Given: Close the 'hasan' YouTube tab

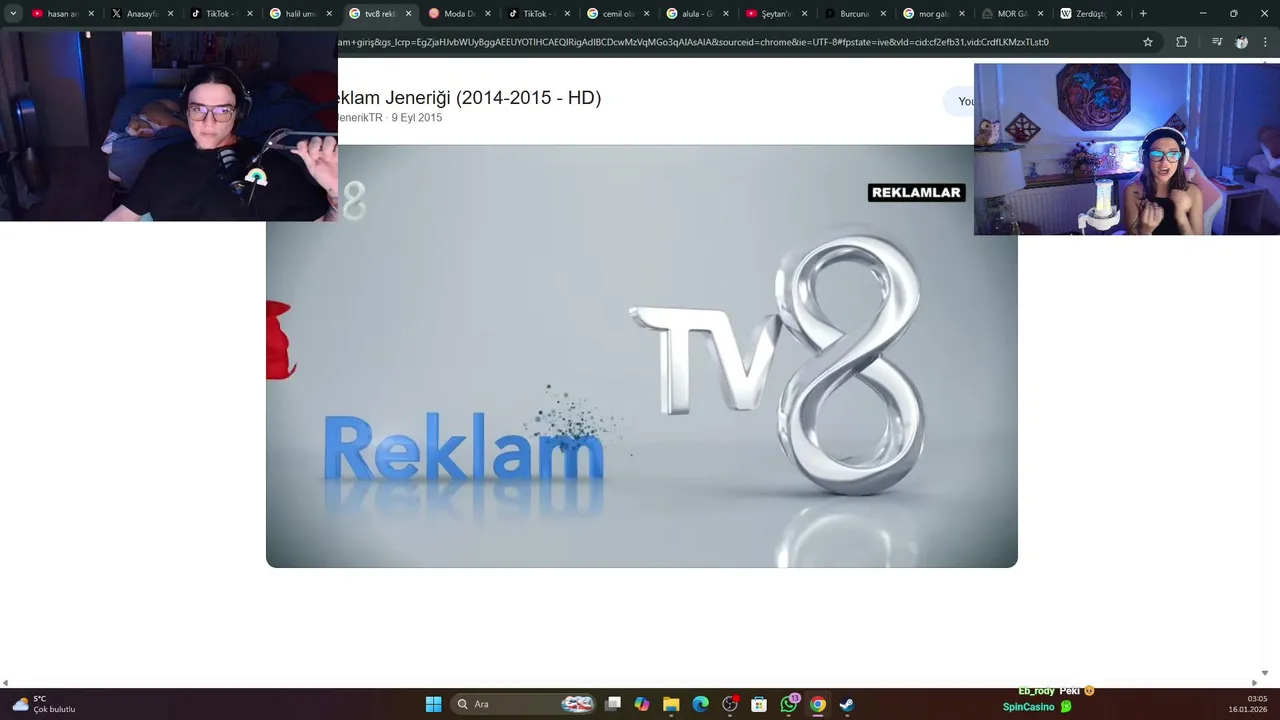Looking at the screenshot, I should click(91, 14).
